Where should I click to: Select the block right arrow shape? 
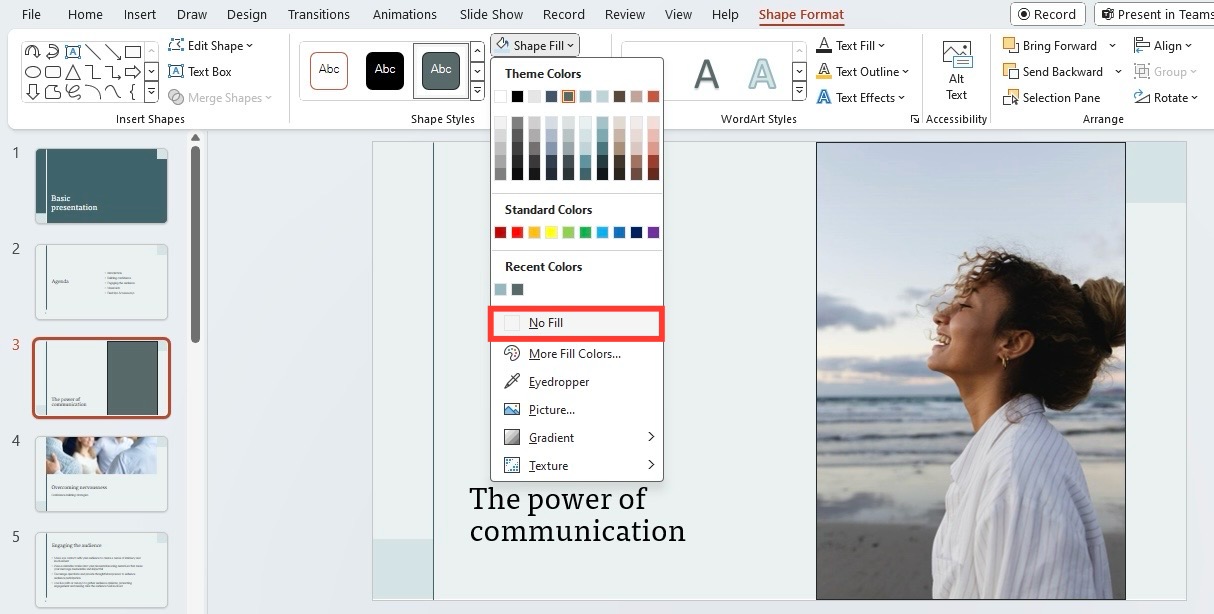[133, 72]
